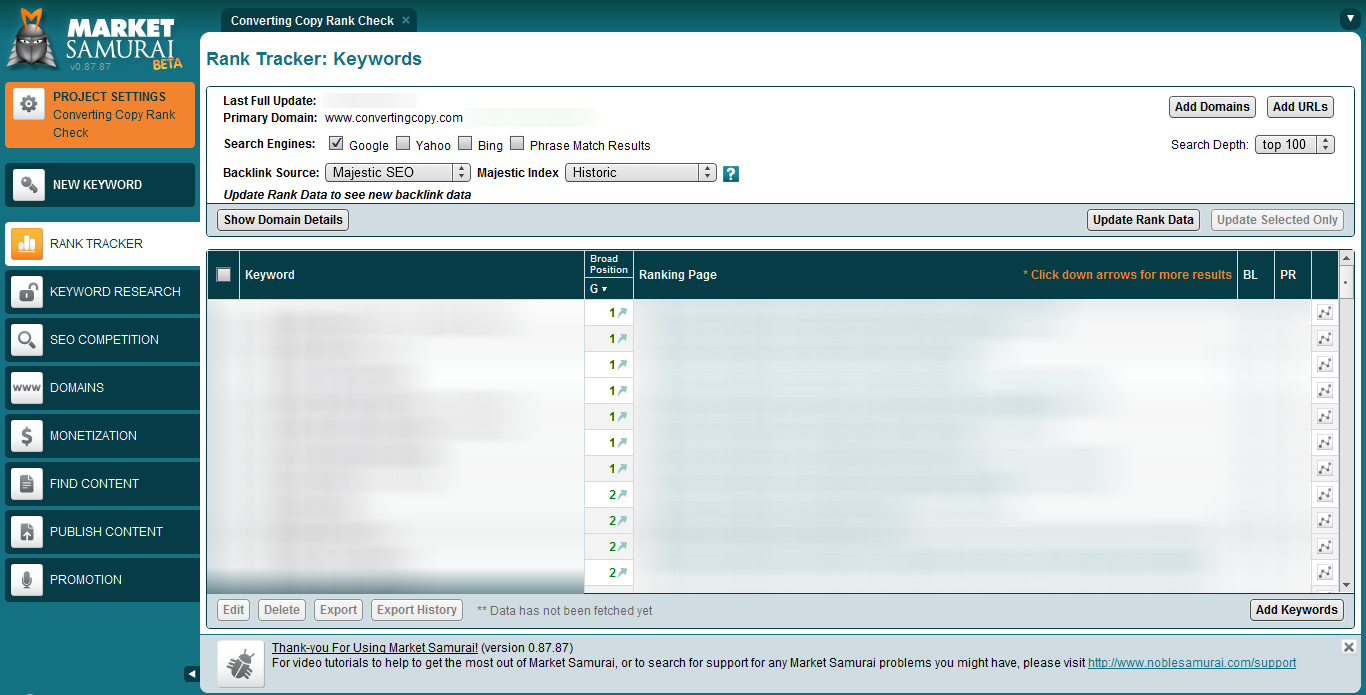Click the 'Data has not been fetched yet' note
The width and height of the screenshot is (1366, 695).
tap(565, 610)
